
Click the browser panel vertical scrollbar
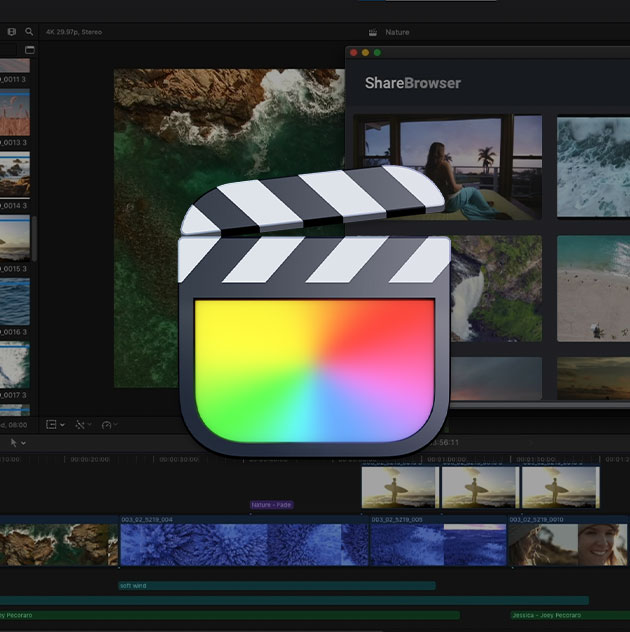tap(34, 239)
